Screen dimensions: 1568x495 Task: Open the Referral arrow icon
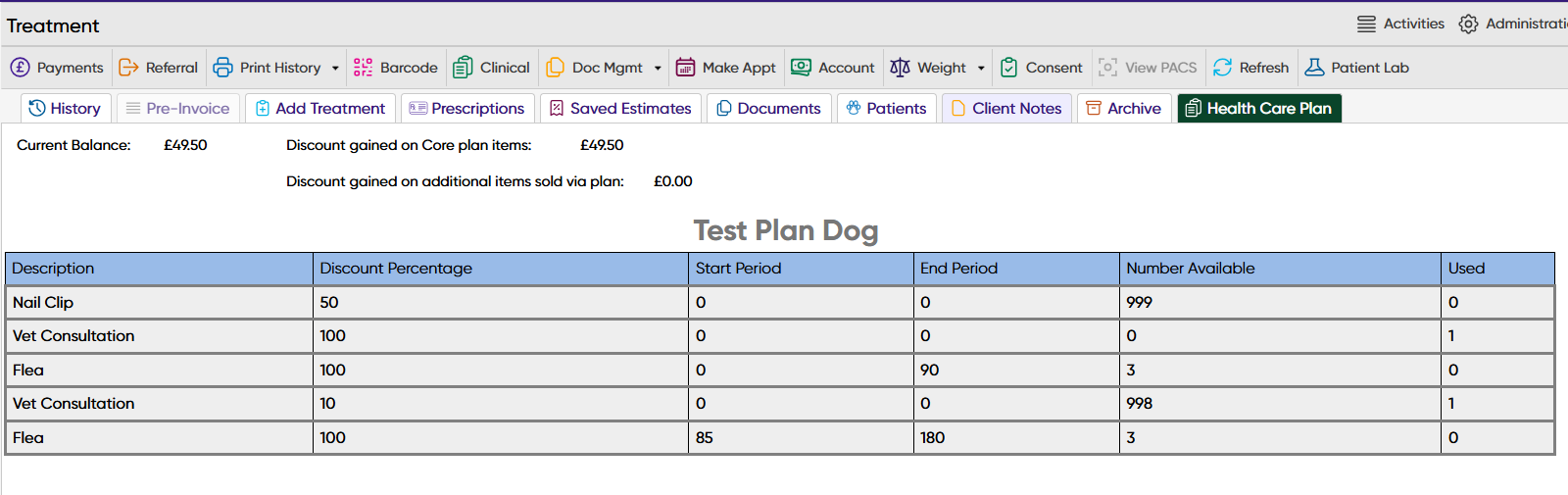pos(128,68)
